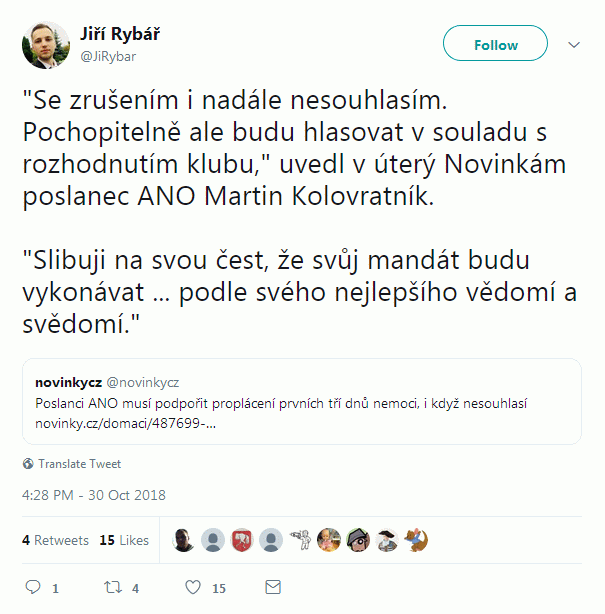This screenshot has width=605, height=614.
Task: Click the Translate Tweet globe icon
Action: click(28, 464)
